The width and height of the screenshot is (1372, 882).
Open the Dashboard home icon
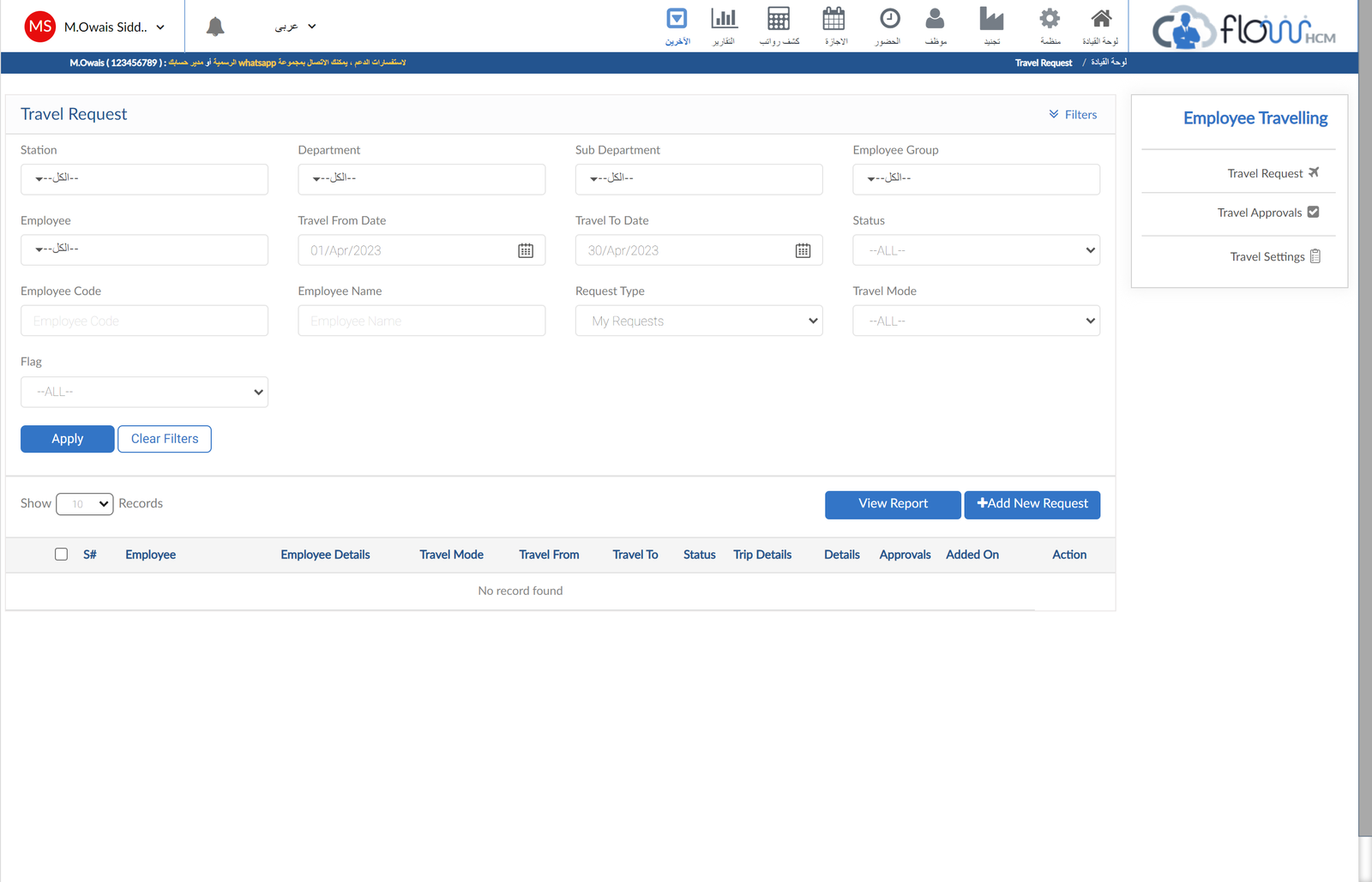(1101, 19)
